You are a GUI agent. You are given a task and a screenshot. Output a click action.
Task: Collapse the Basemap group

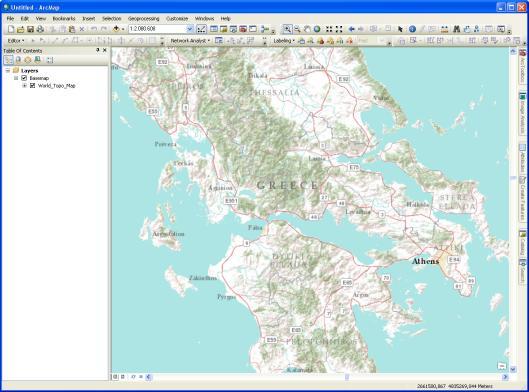(x=16, y=78)
